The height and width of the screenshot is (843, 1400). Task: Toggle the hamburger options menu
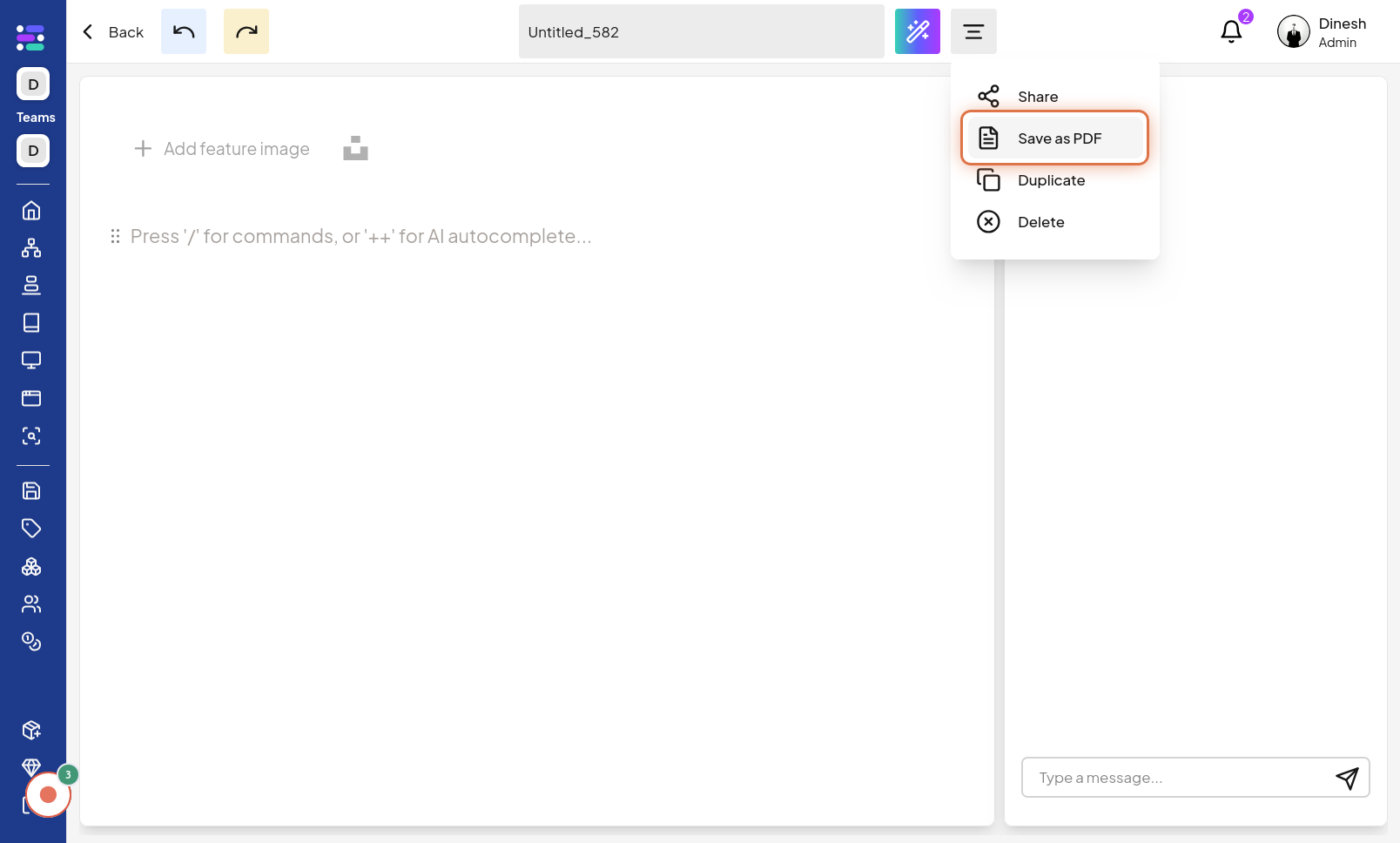973,31
